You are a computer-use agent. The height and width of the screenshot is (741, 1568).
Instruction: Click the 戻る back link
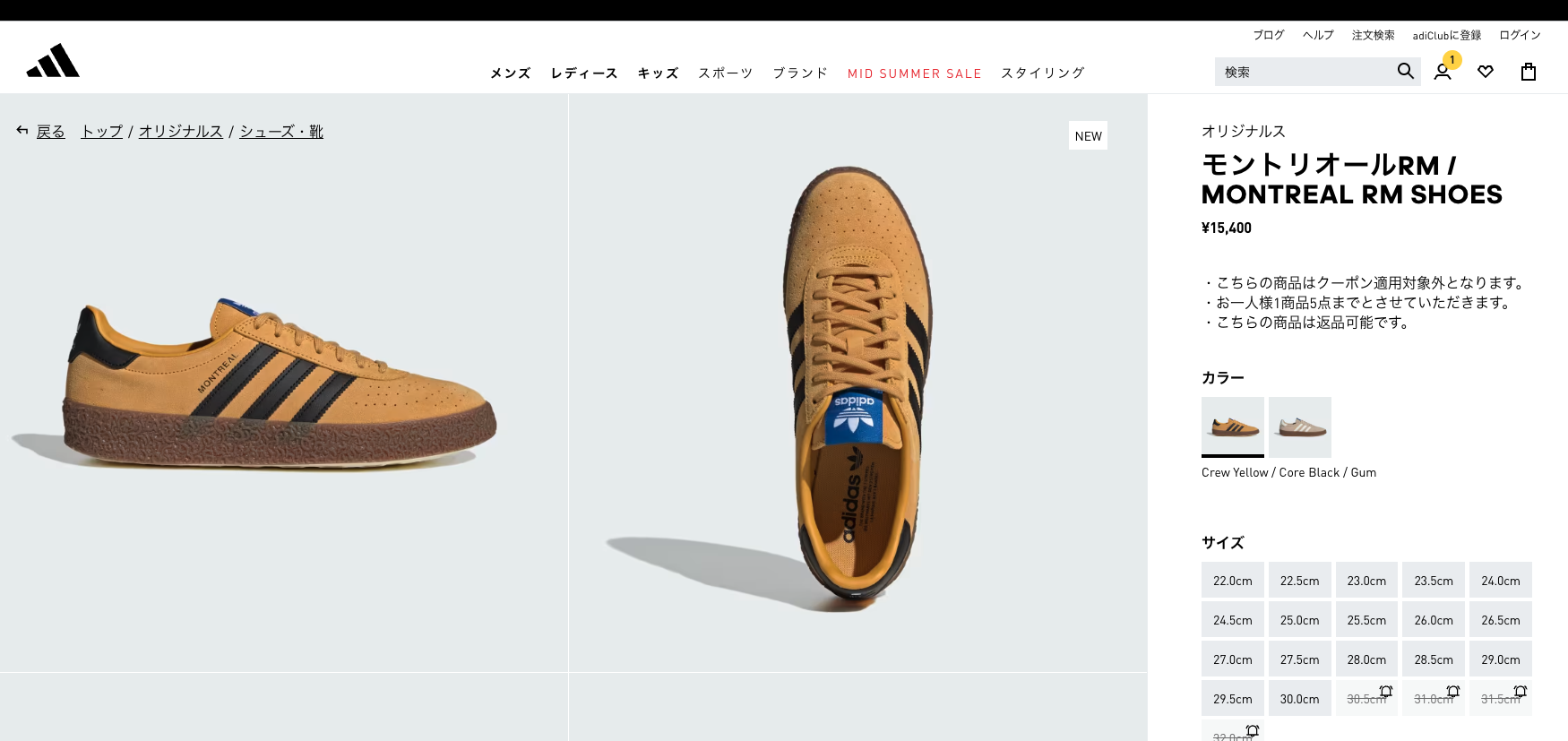click(51, 131)
